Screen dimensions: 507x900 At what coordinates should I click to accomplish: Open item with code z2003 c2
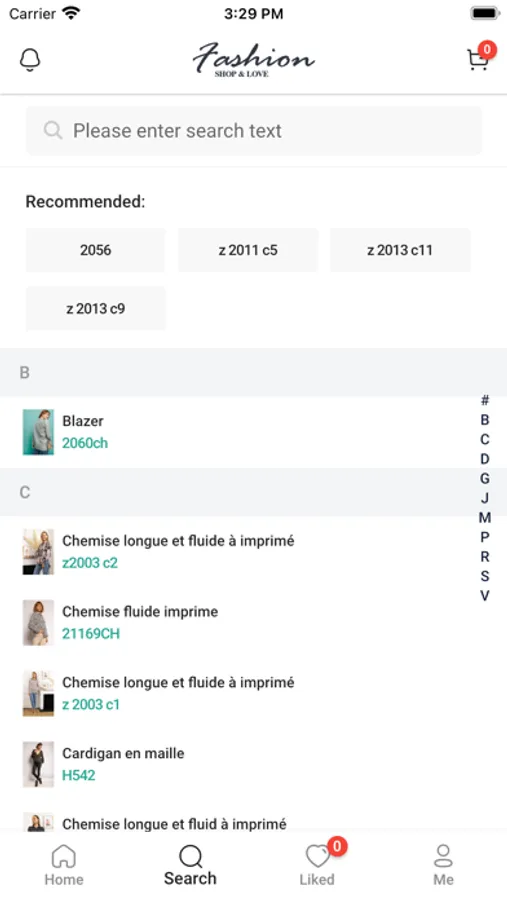(253, 552)
